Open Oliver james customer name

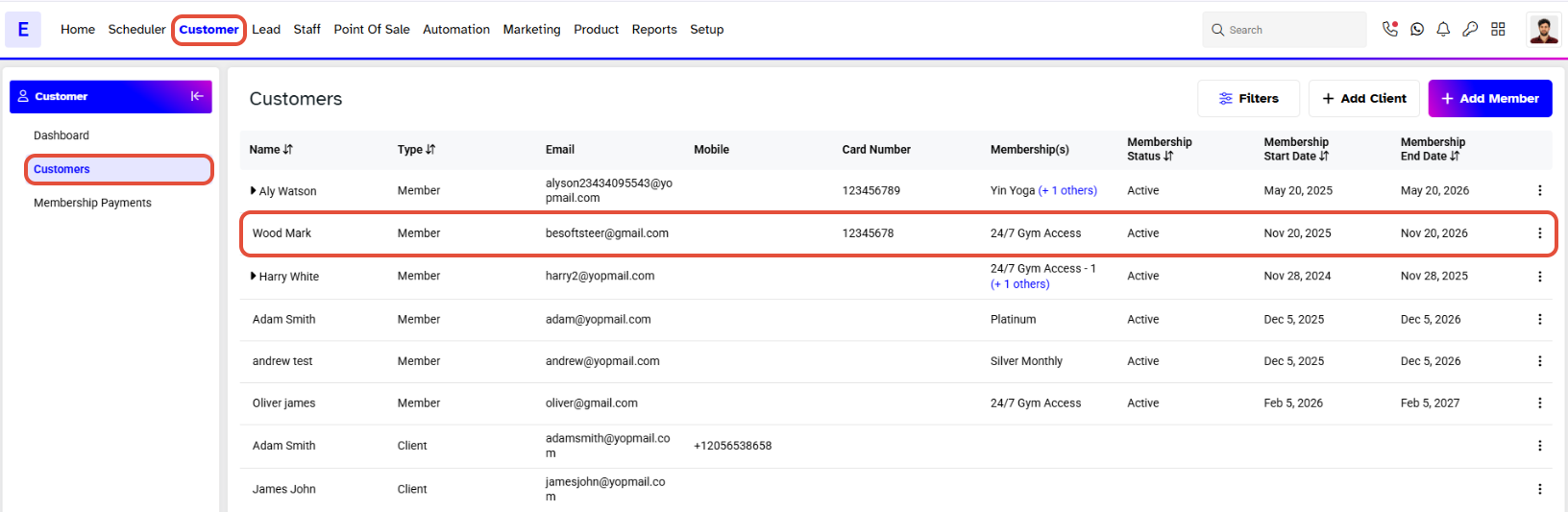pyautogui.click(x=283, y=403)
